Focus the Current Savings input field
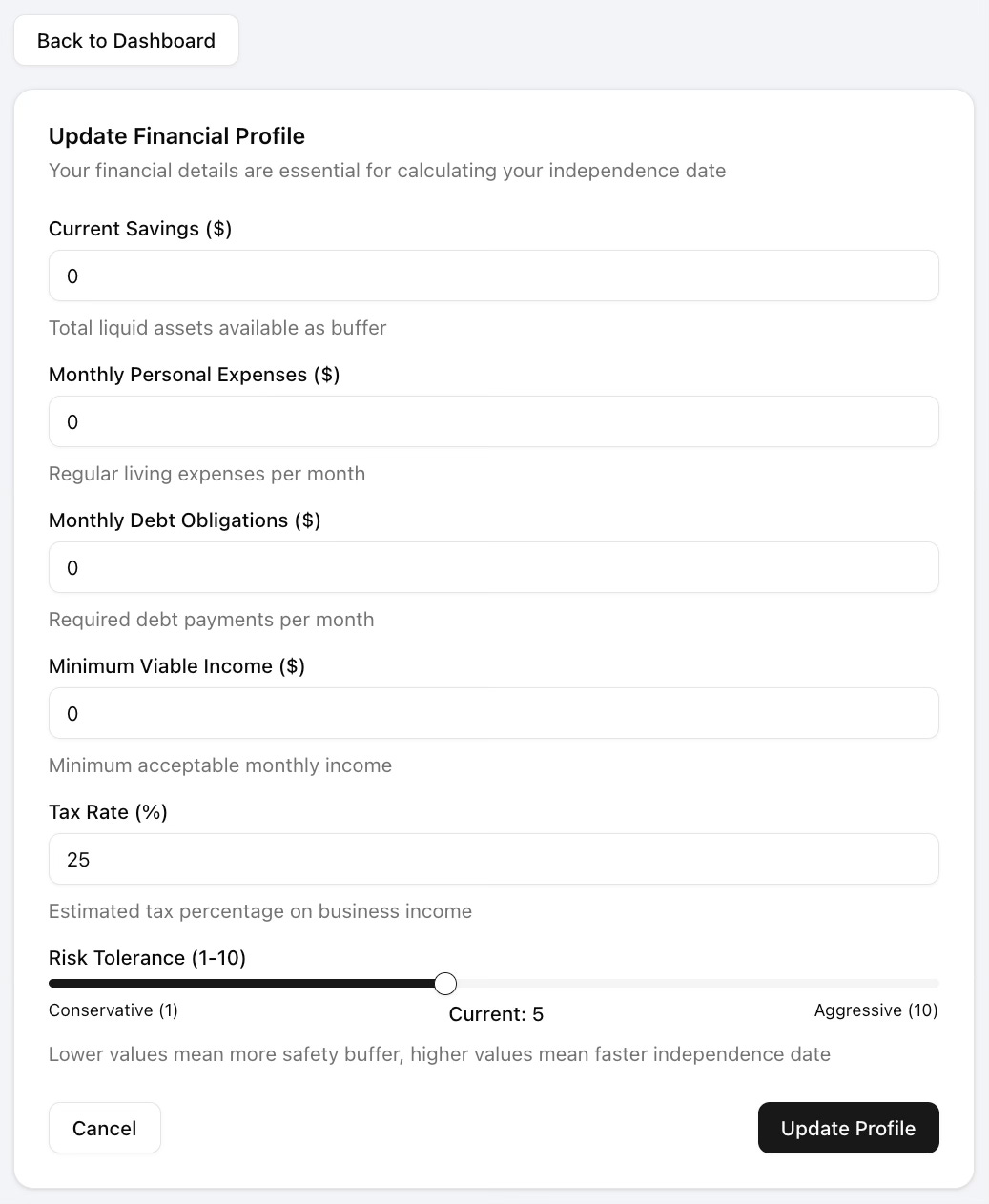Viewport: 989px width, 1204px height. pyautogui.click(x=494, y=275)
